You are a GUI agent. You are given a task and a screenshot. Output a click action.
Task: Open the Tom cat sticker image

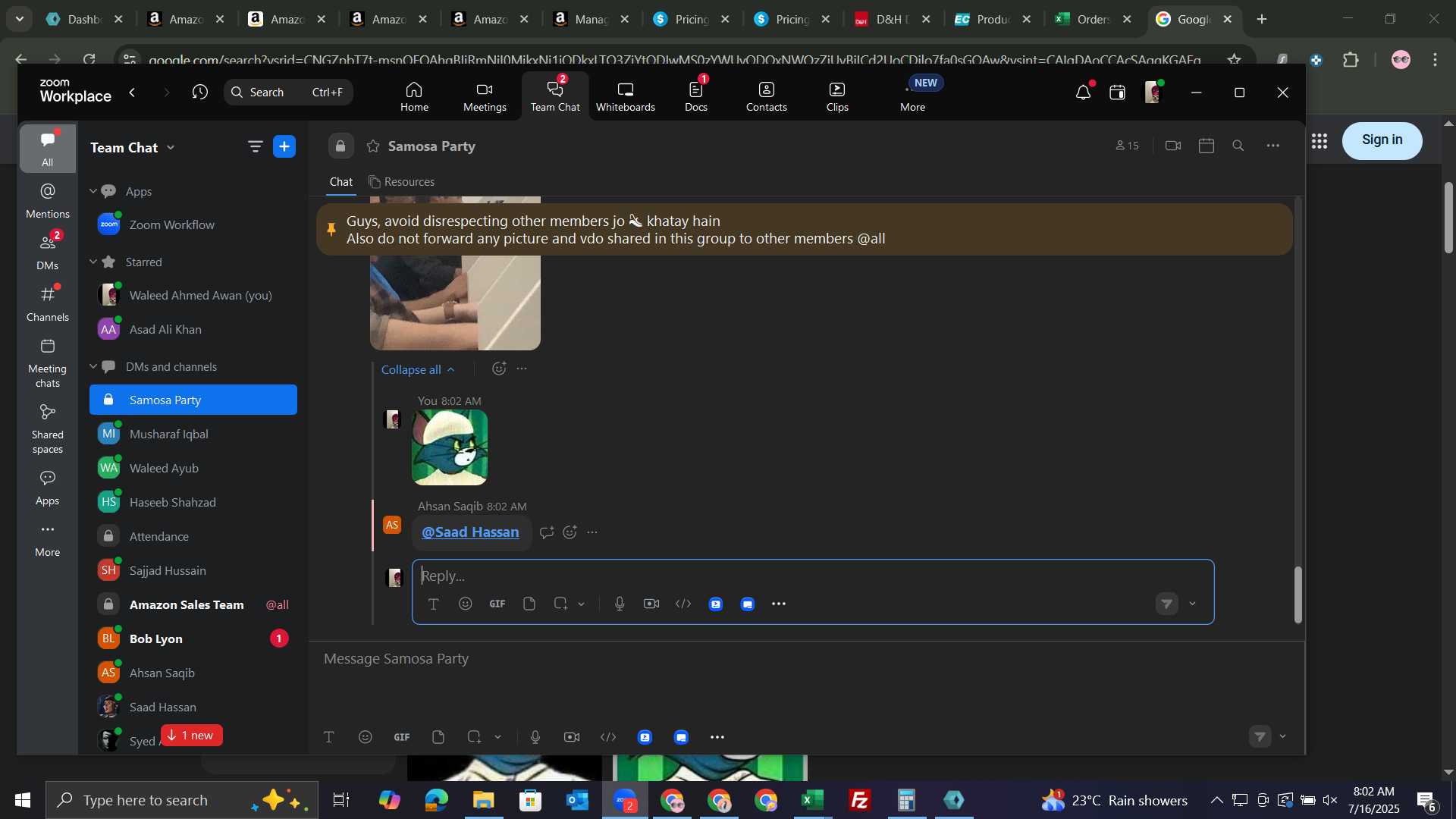pos(449,447)
